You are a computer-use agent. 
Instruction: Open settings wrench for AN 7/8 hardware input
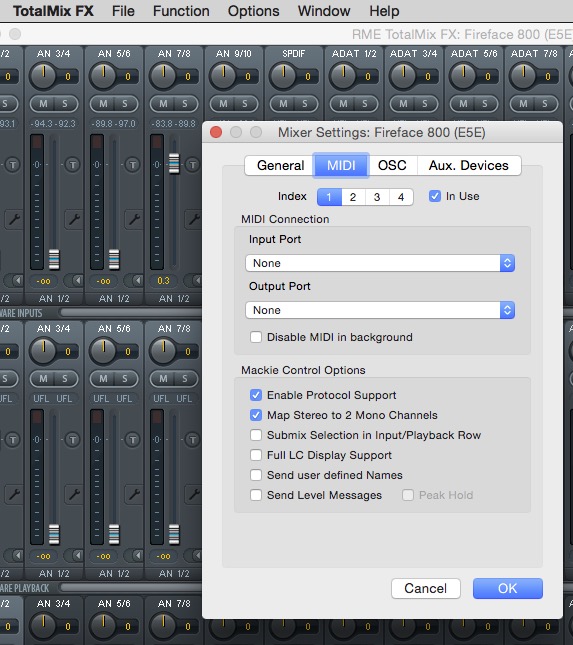193,219
